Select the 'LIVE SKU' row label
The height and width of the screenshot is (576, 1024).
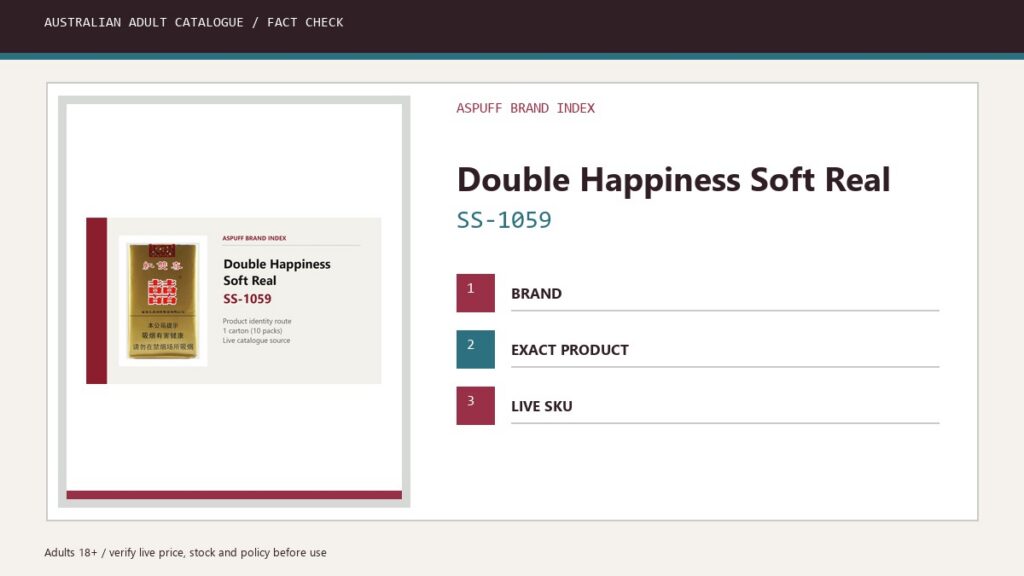[x=541, y=406]
